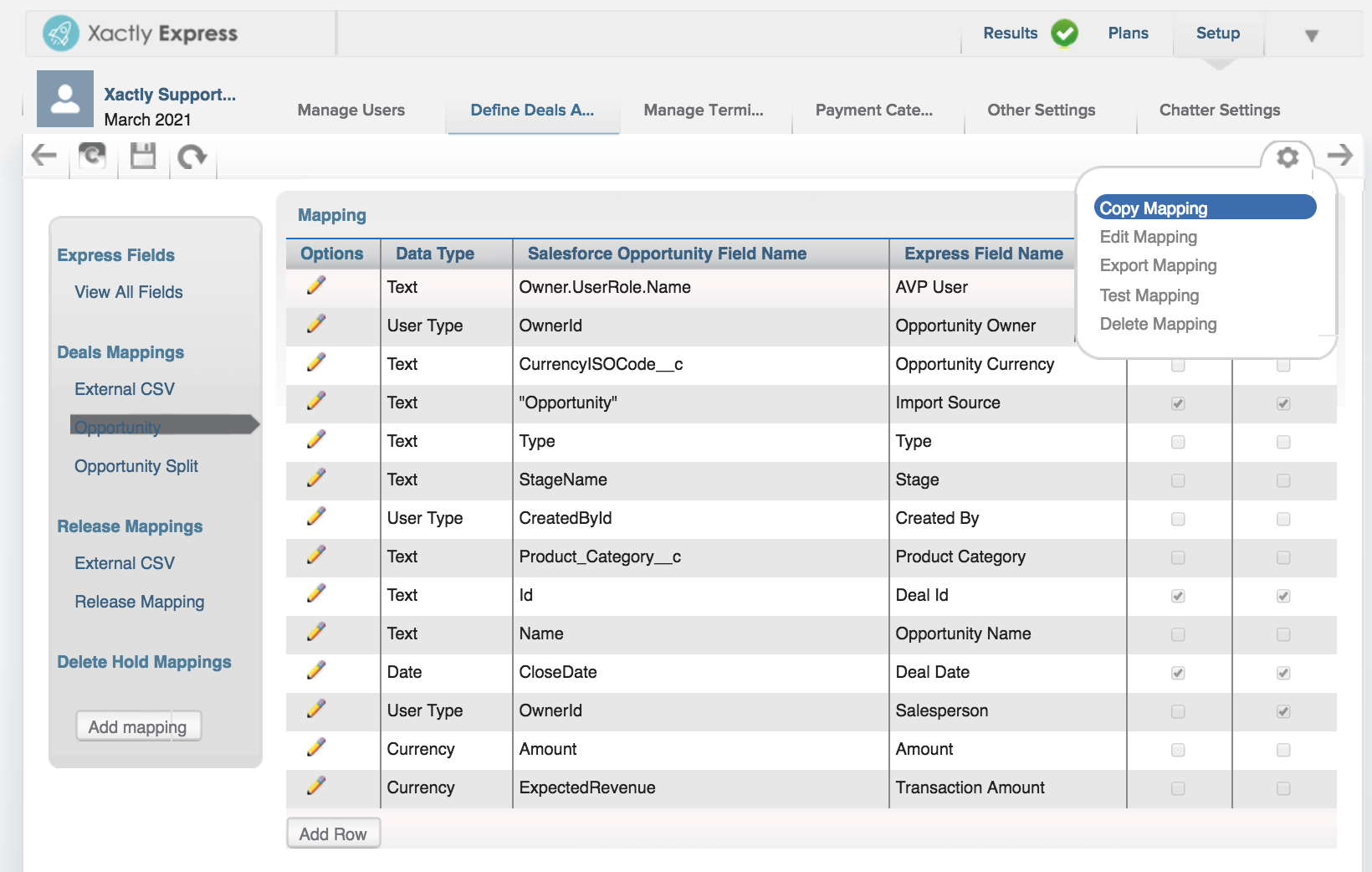Screen dimensions: 1372x872
Task: Check last checkbox in Transaction Amount row
Action: (x=1283, y=788)
